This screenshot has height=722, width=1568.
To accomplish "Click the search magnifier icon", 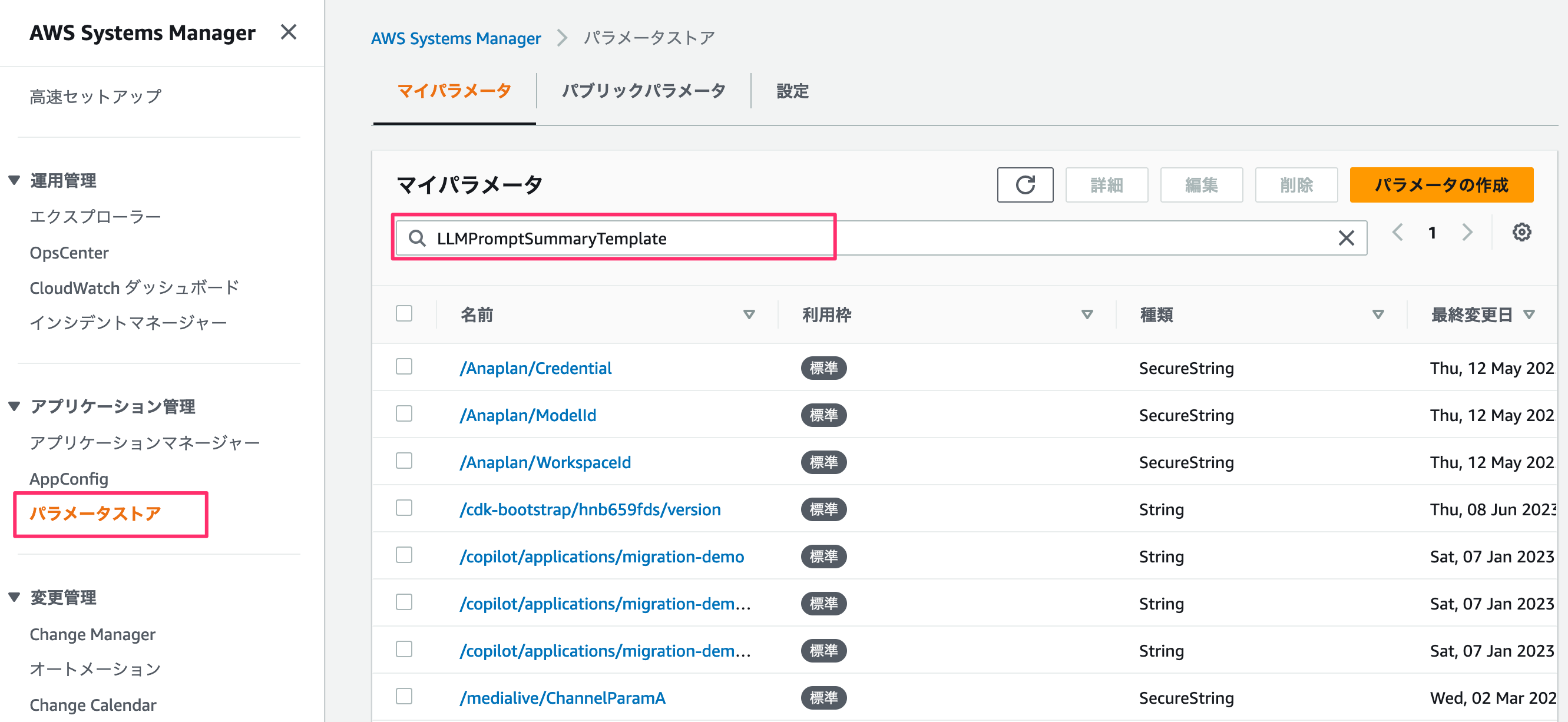I will click(x=417, y=238).
